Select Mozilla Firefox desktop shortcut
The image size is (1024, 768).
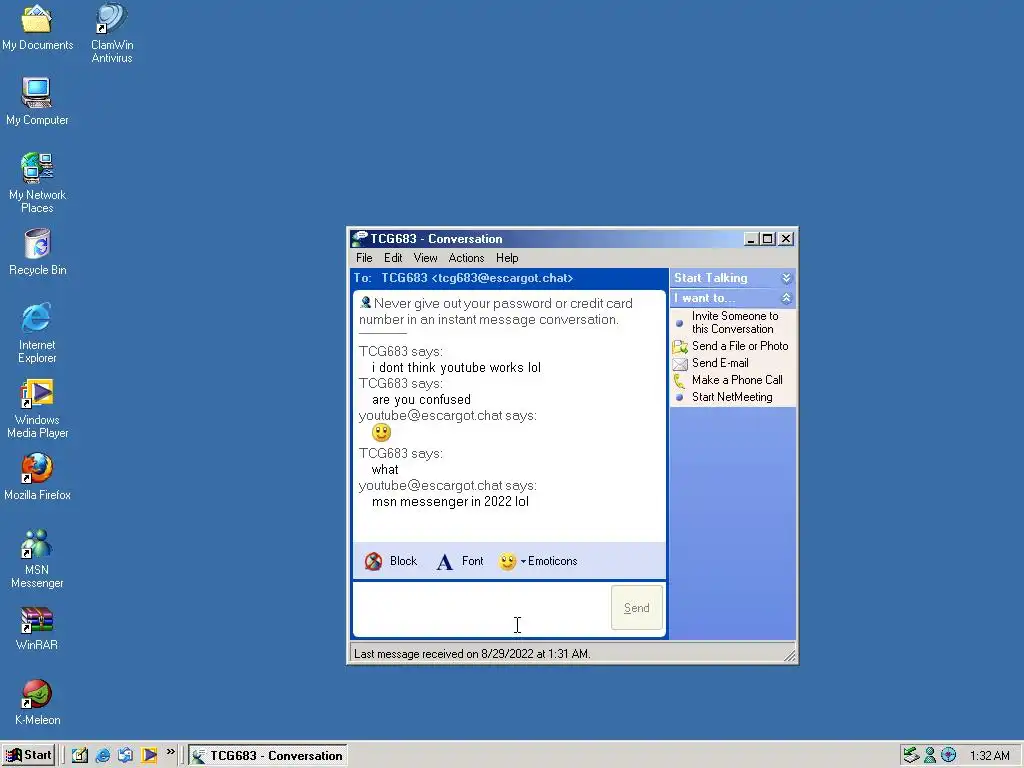pos(37,477)
